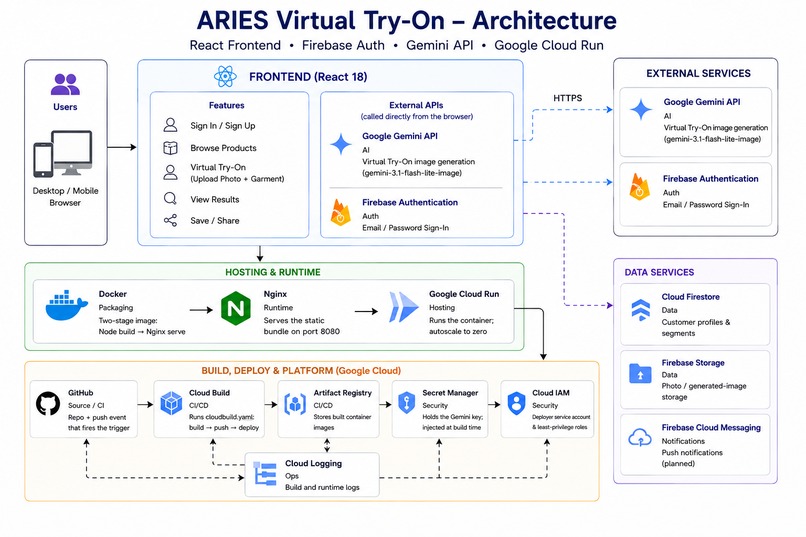Click 'Build and runtime logs' text

(322, 487)
